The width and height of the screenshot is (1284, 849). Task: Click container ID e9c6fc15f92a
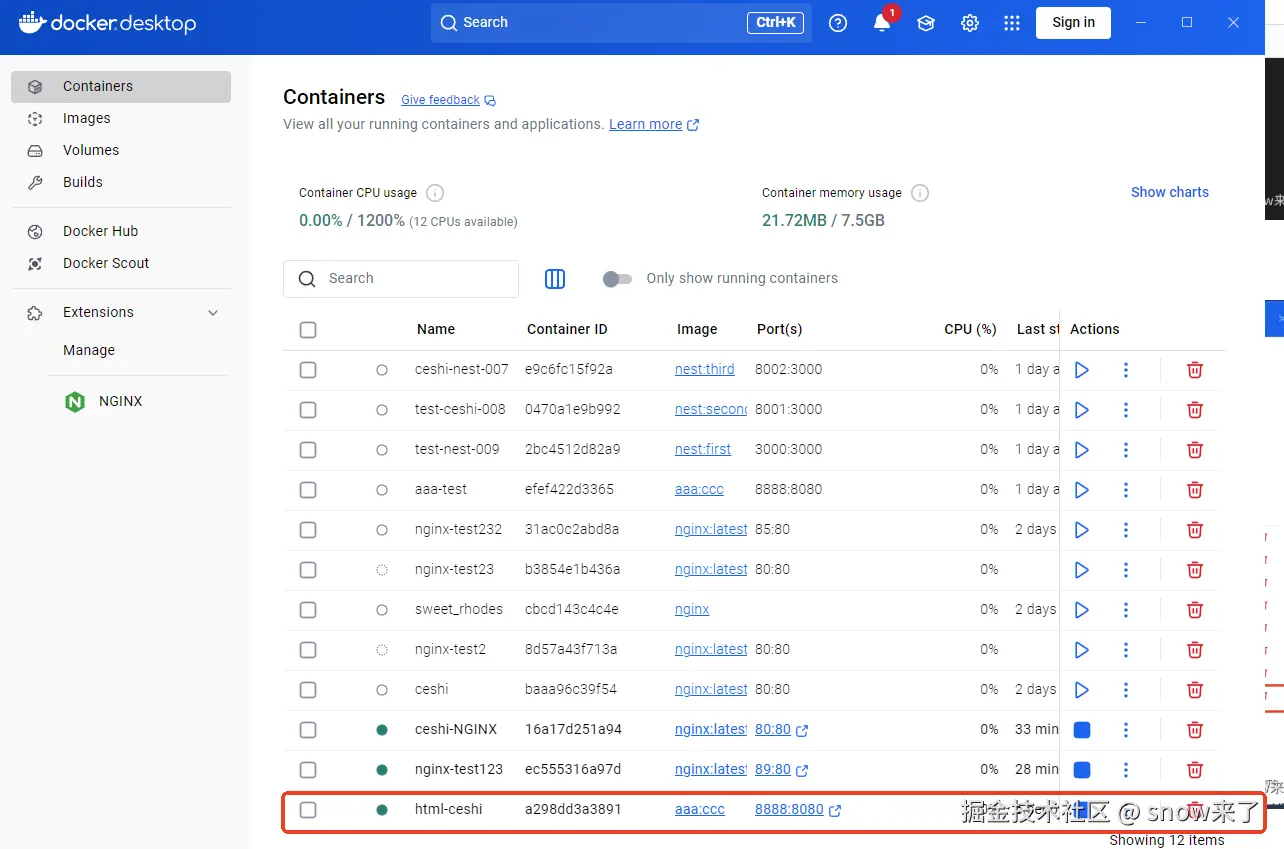(569, 370)
